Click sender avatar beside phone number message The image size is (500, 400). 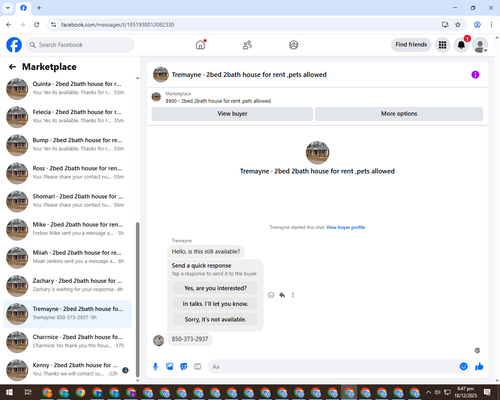158,340
